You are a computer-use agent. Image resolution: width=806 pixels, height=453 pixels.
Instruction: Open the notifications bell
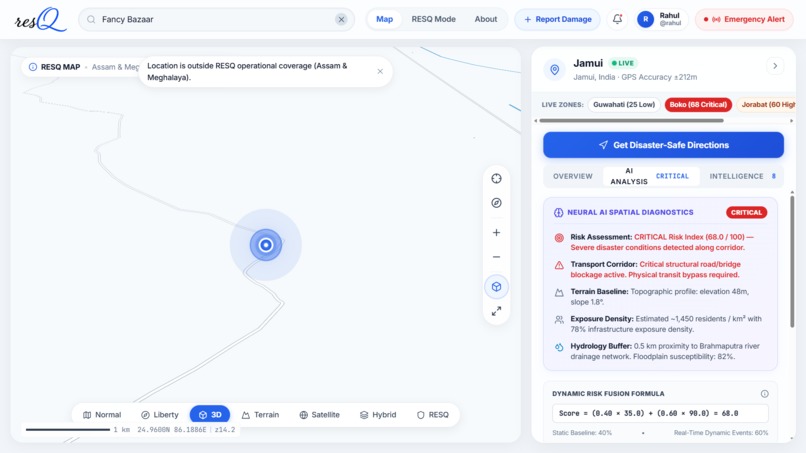coord(617,19)
